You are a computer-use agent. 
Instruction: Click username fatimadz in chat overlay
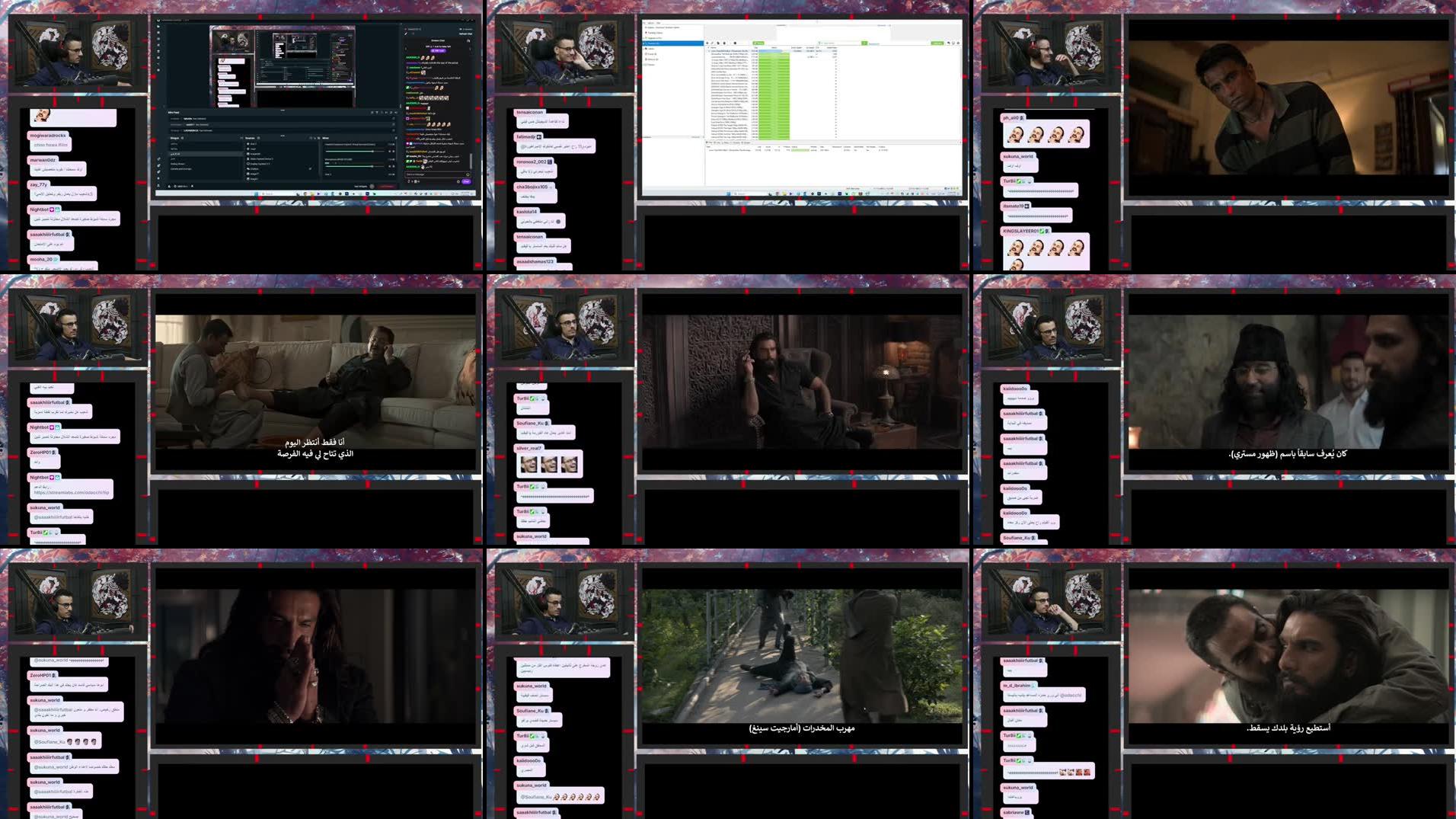pos(525,137)
